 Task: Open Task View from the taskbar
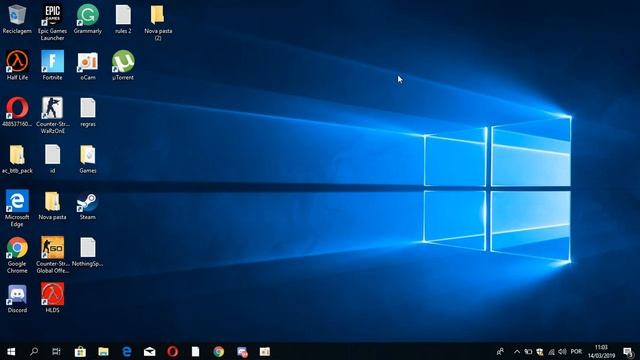click(x=56, y=351)
